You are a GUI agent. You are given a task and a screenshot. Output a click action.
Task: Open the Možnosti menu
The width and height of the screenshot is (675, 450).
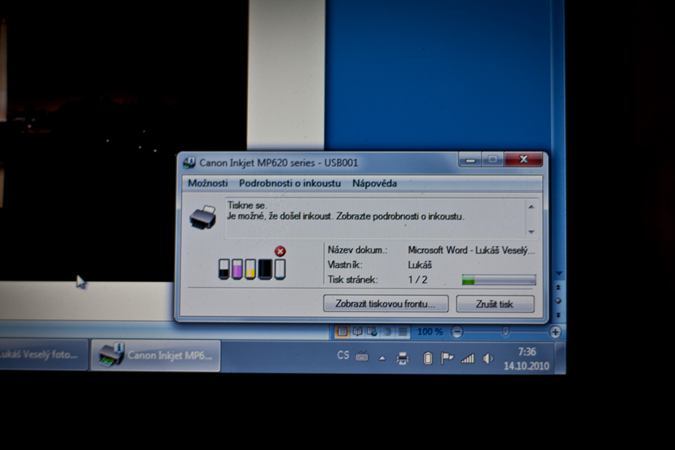(207, 183)
